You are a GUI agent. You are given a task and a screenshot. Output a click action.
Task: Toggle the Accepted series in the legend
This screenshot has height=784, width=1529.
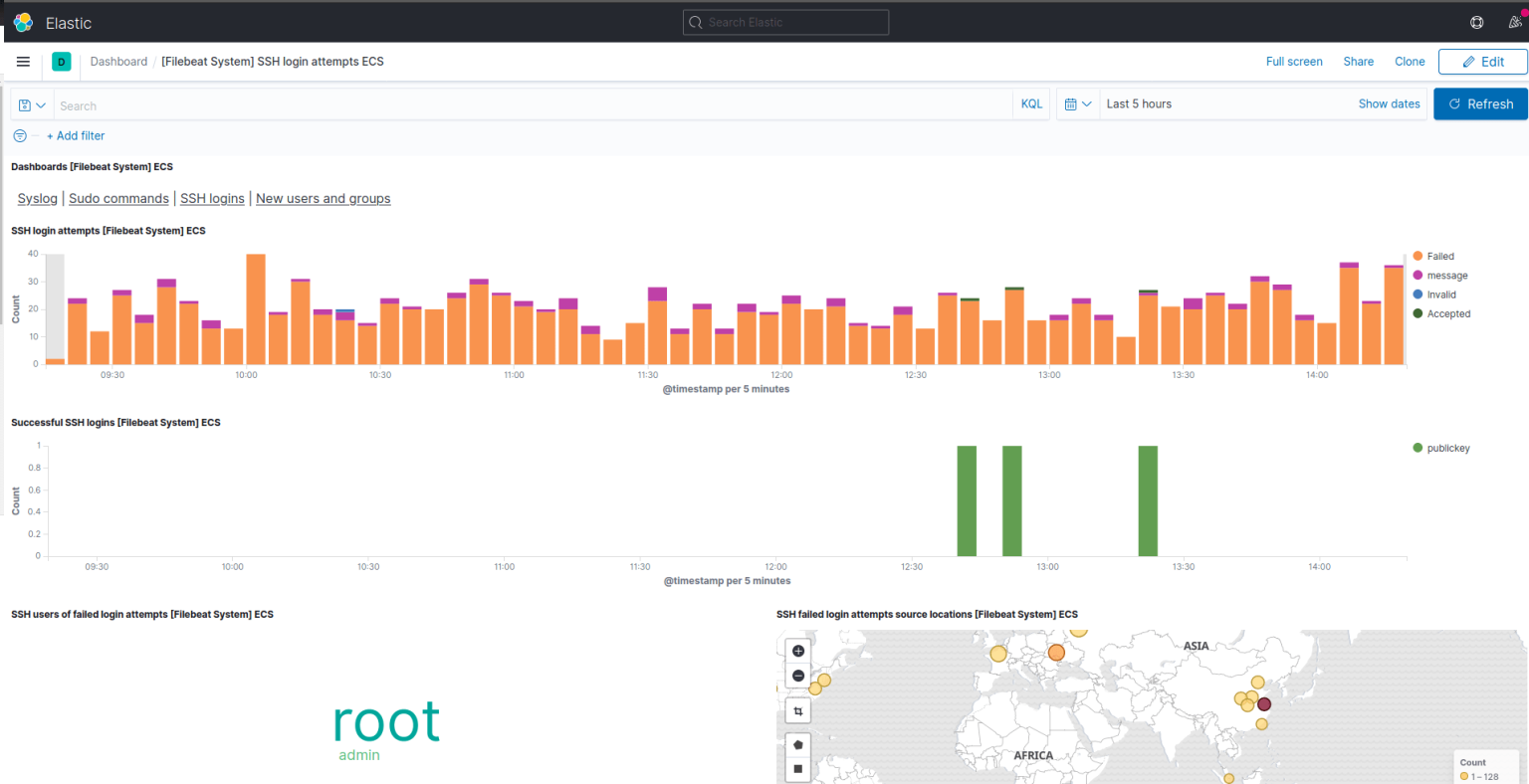(x=1442, y=313)
